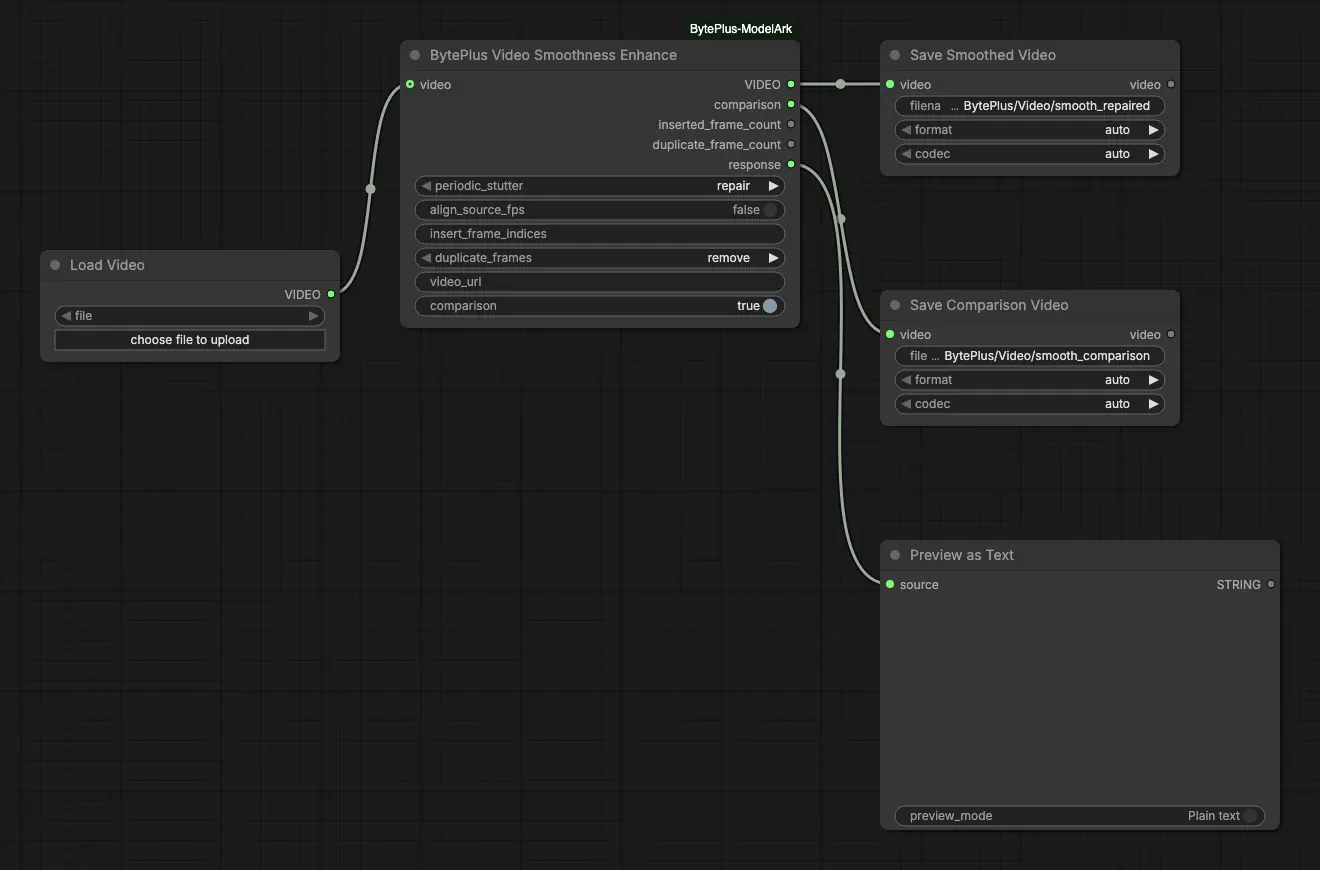Click the choose file to upload button
The height and width of the screenshot is (870, 1320).
pos(190,340)
